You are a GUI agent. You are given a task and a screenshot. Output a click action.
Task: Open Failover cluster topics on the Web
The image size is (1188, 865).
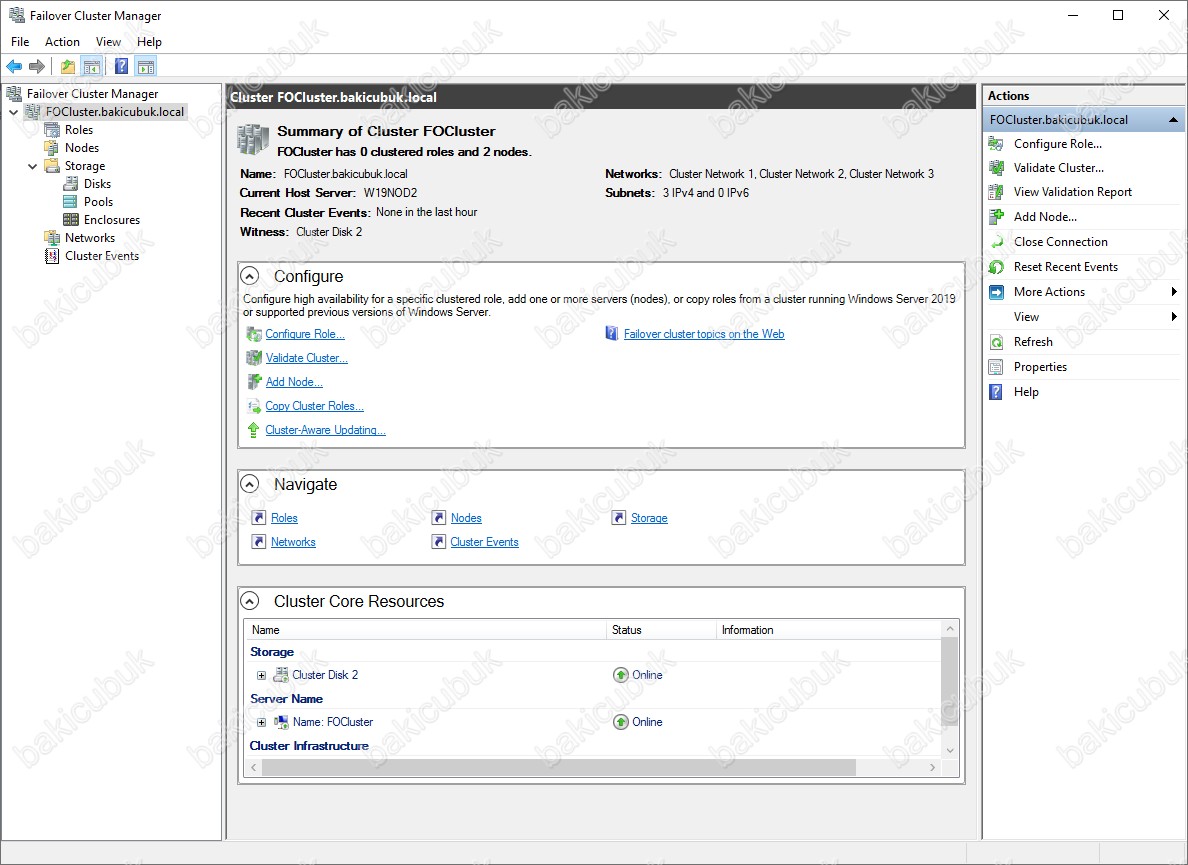pyautogui.click(x=704, y=334)
